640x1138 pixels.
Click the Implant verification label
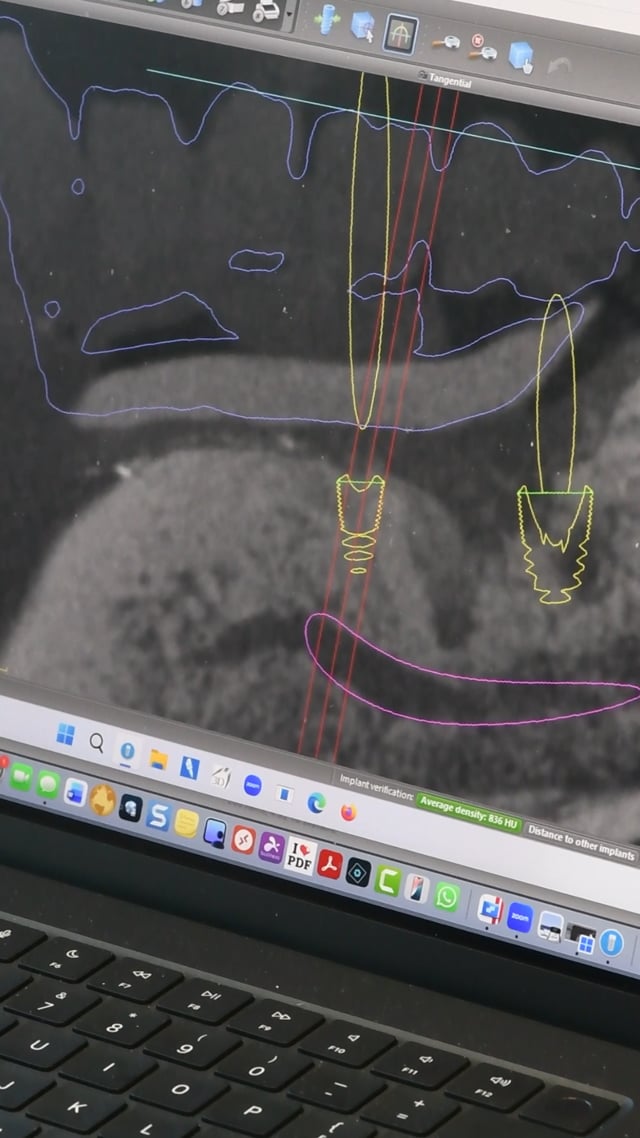pyautogui.click(x=376, y=788)
